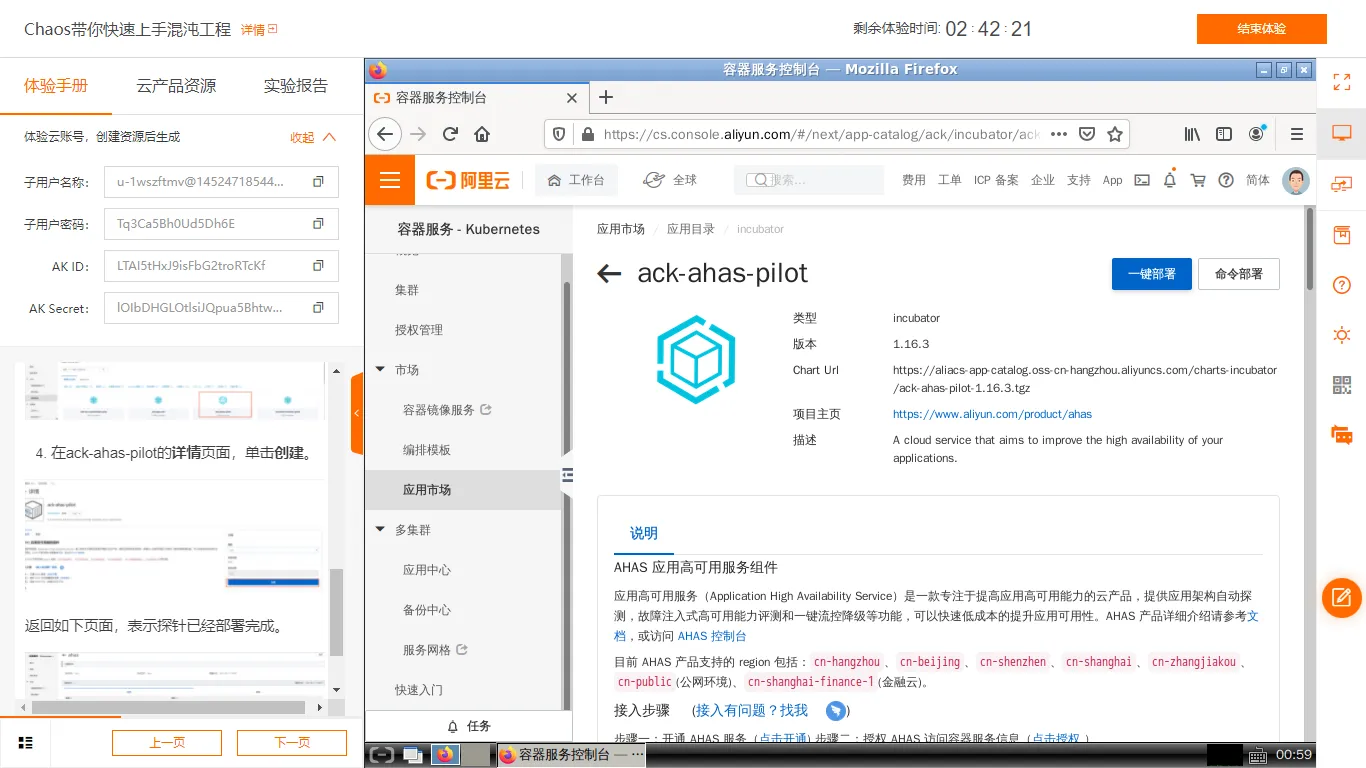Copy the sub-user password value
The image size is (1366, 768).
pos(318,224)
